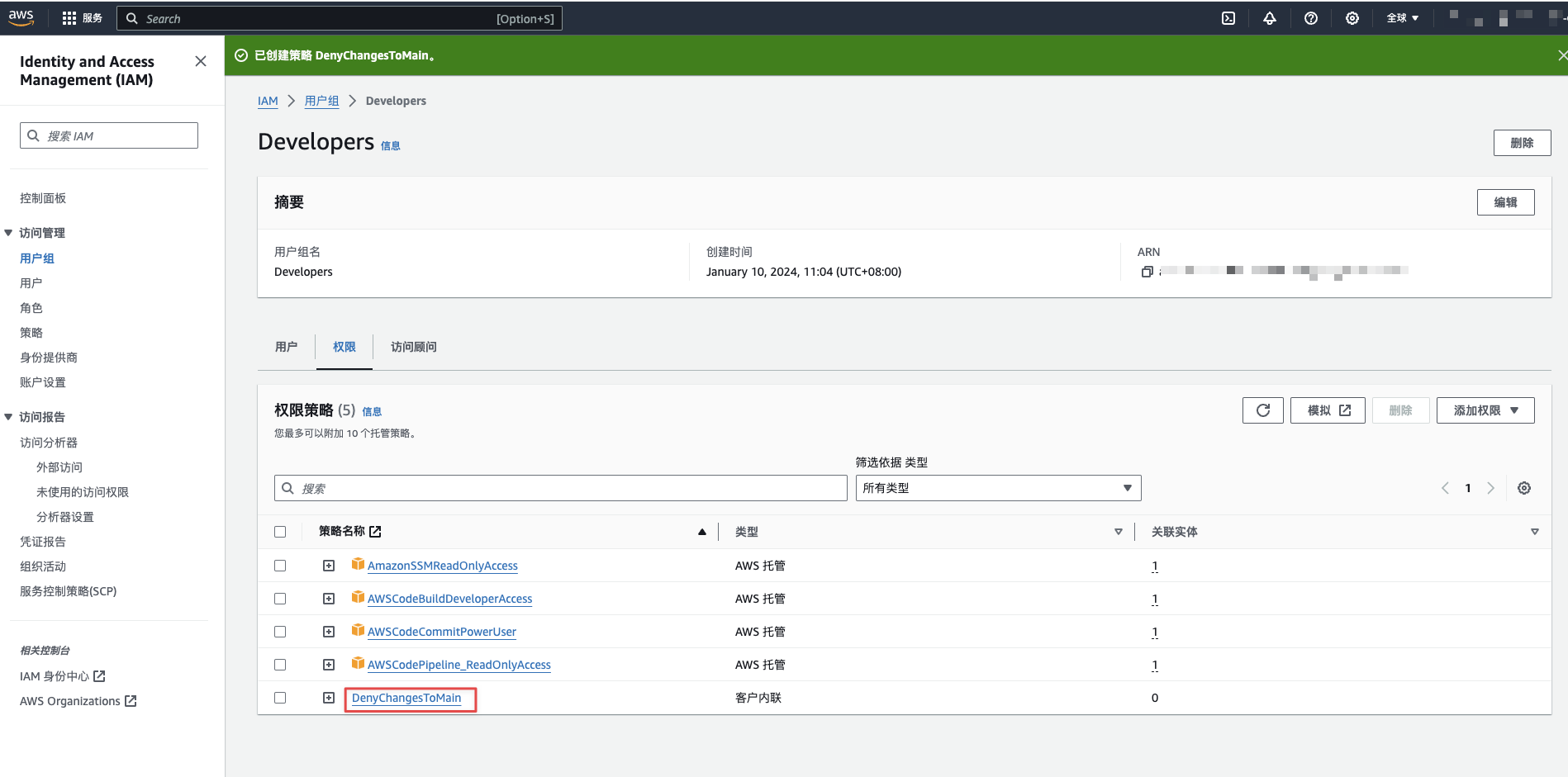The width and height of the screenshot is (1568, 777).
Task: Check the AWSCodeBuildDeveloperAccess row checkbox
Action: point(280,599)
